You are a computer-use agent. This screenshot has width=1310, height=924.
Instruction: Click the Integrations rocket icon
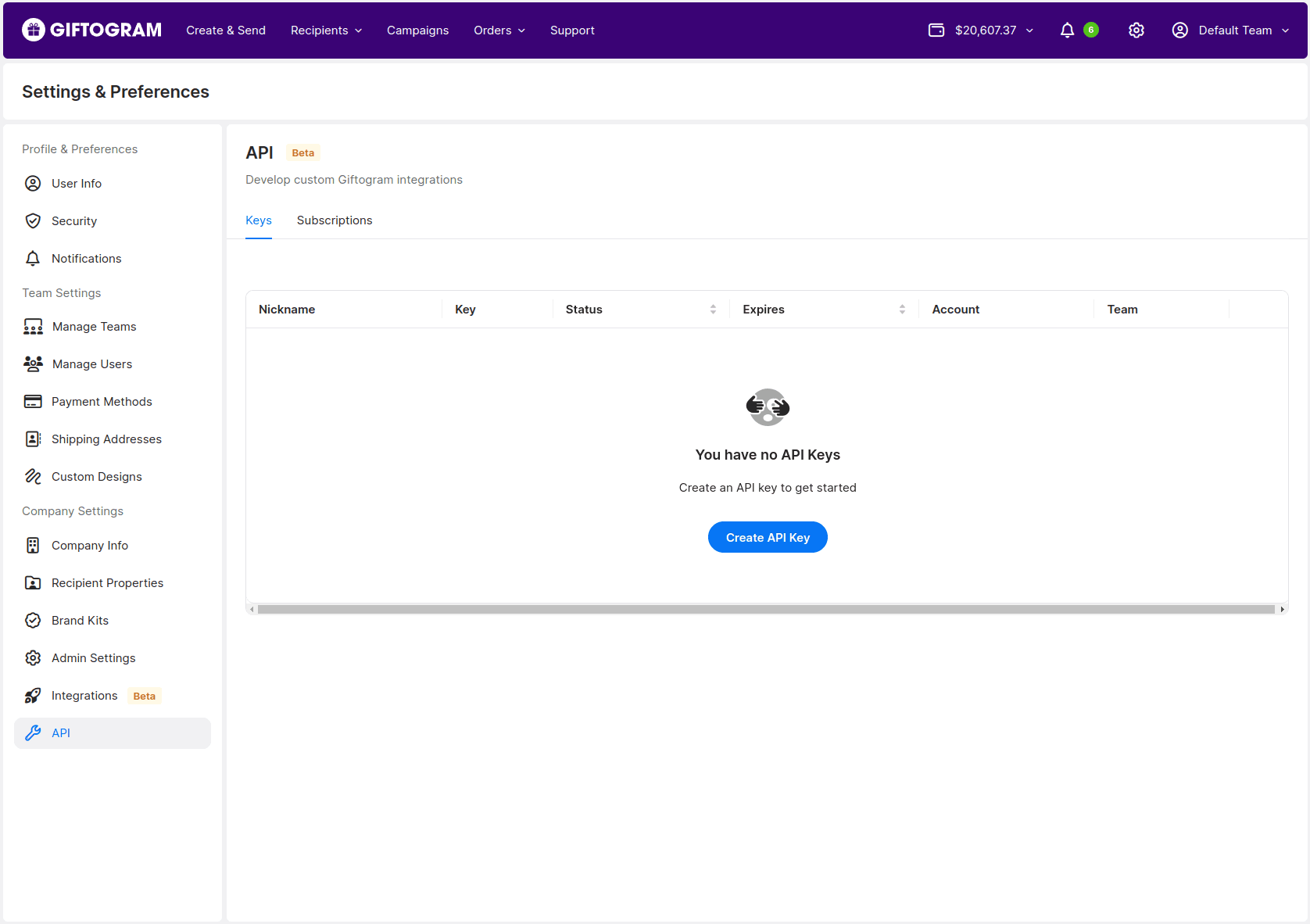pos(33,696)
